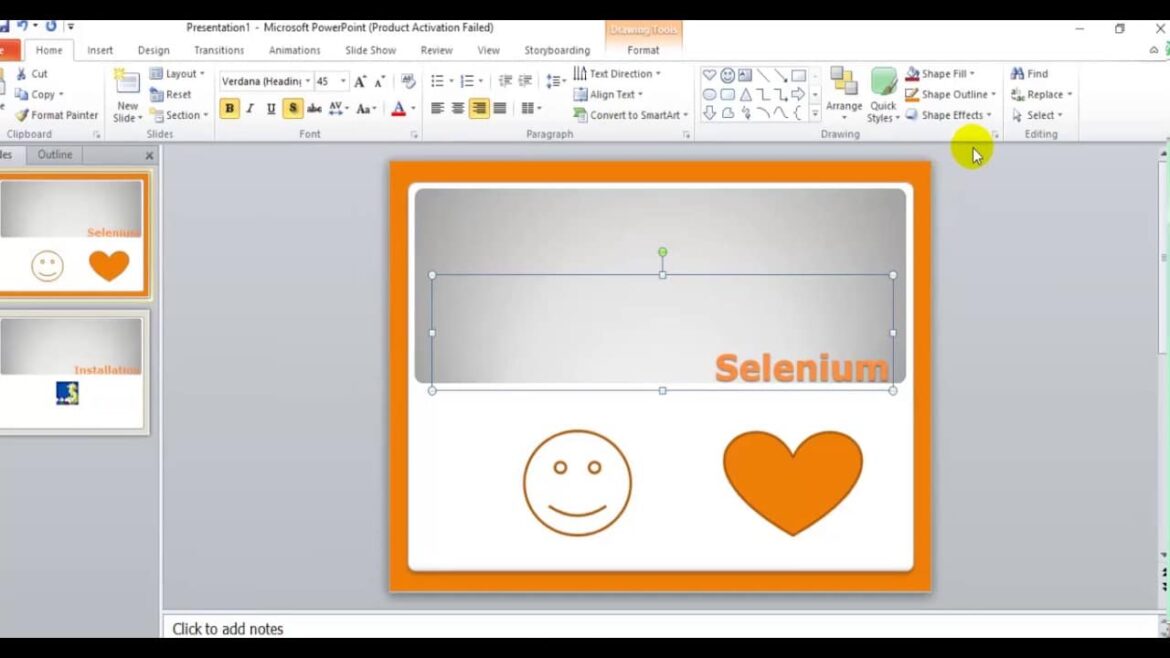Expand the Layout dropdown
Image resolution: width=1170 pixels, height=658 pixels.
(202, 74)
